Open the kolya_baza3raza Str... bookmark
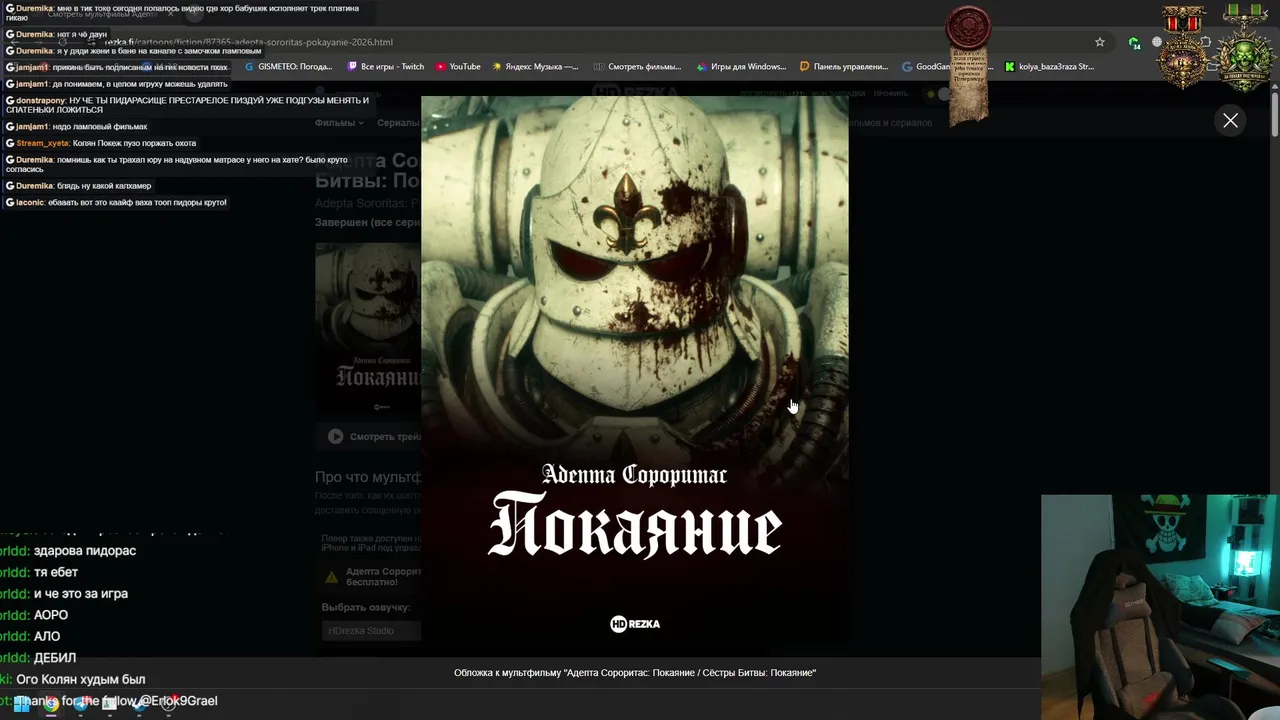 [1049, 67]
